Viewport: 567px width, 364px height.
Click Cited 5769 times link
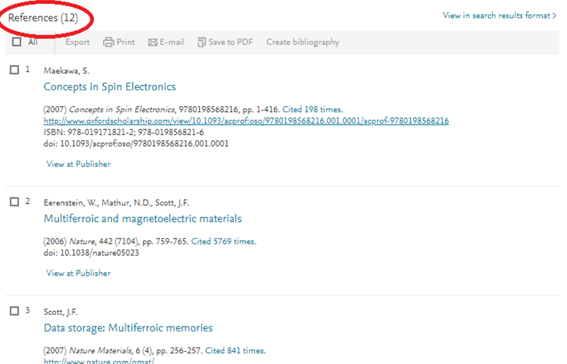point(223,241)
